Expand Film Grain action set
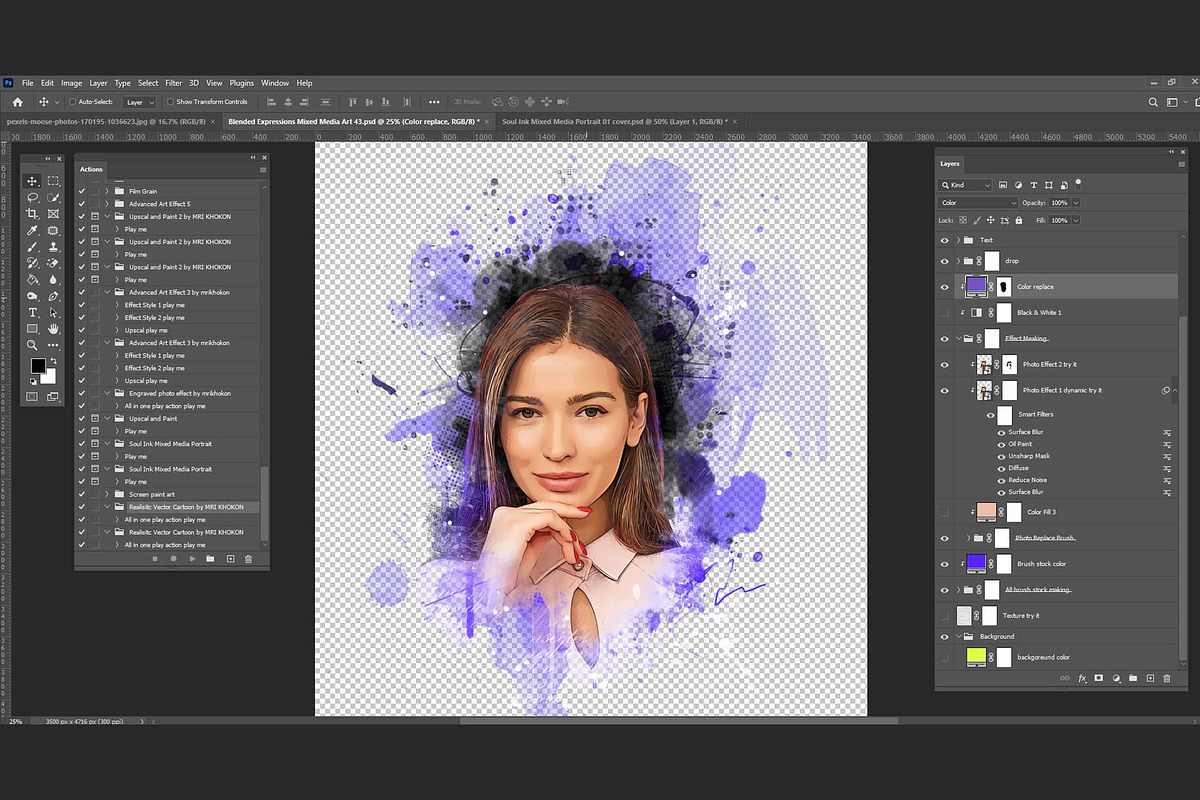 (107, 191)
